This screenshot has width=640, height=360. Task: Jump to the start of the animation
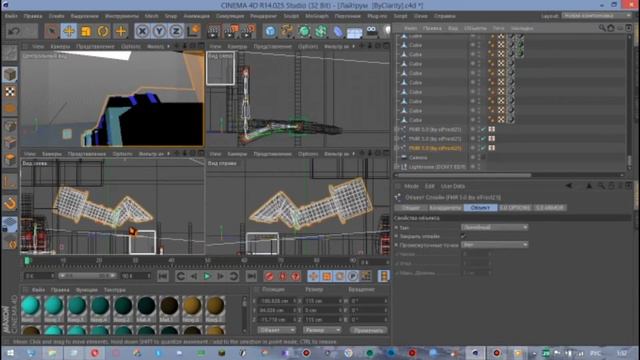(163, 276)
